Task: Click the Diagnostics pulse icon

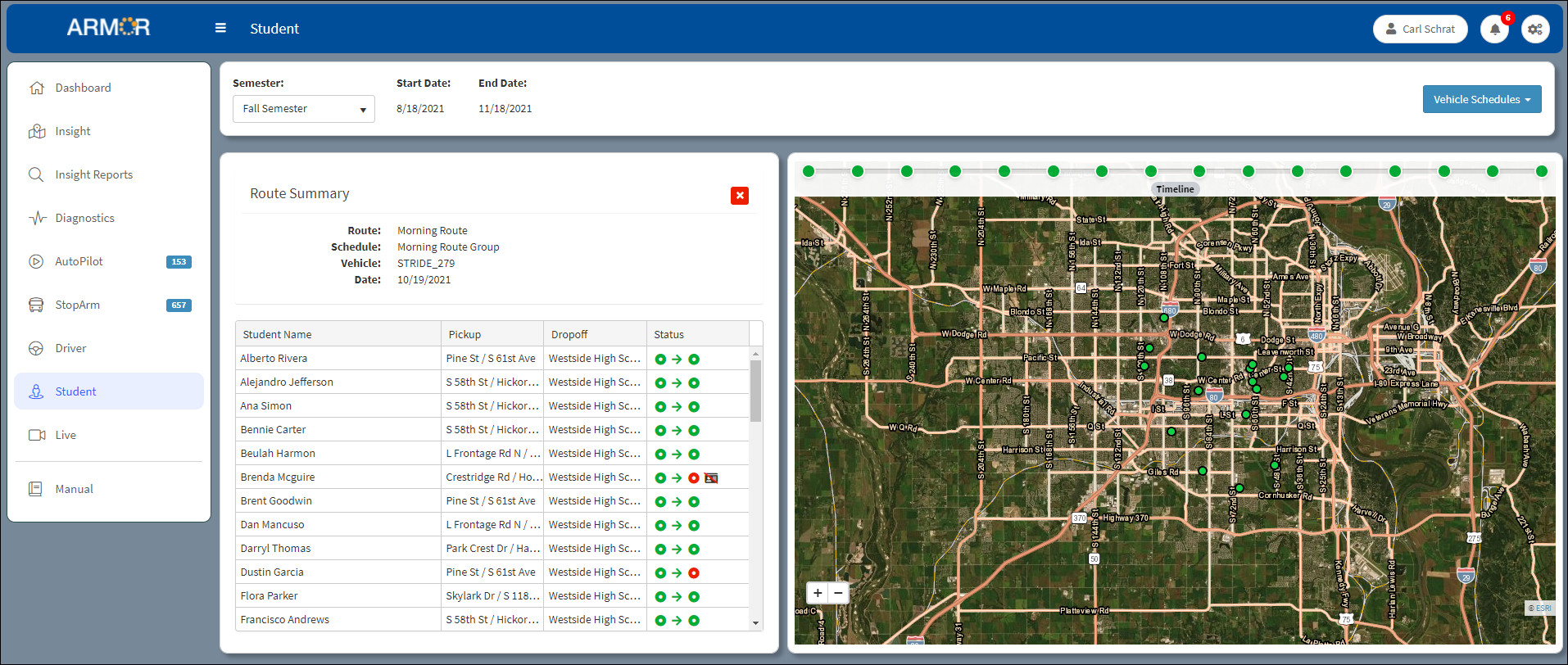Action: coord(36,218)
